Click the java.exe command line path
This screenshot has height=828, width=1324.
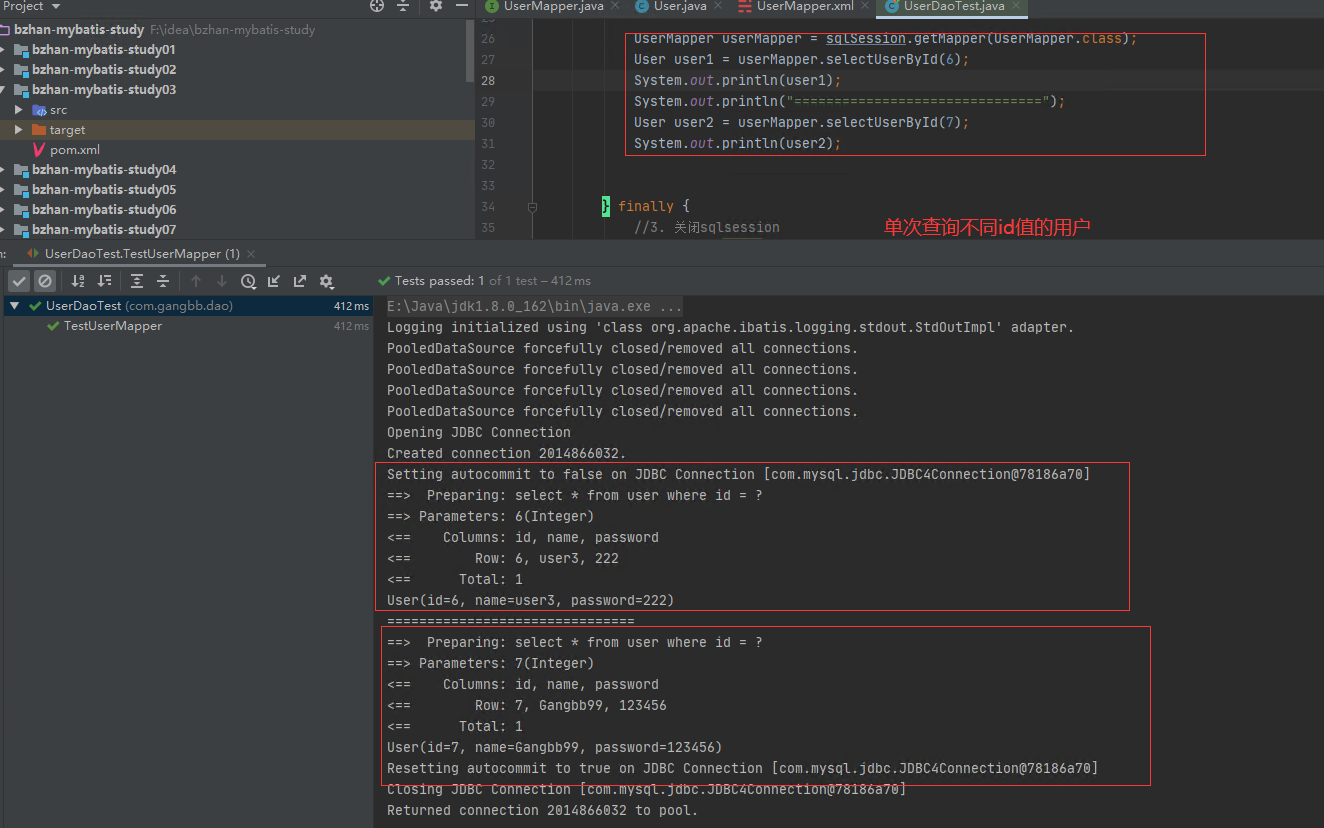(535, 306)
